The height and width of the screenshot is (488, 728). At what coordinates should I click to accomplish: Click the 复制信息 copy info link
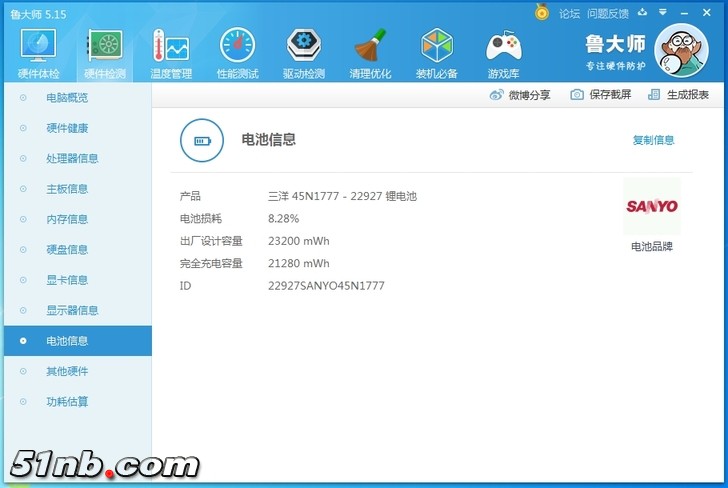653,140
